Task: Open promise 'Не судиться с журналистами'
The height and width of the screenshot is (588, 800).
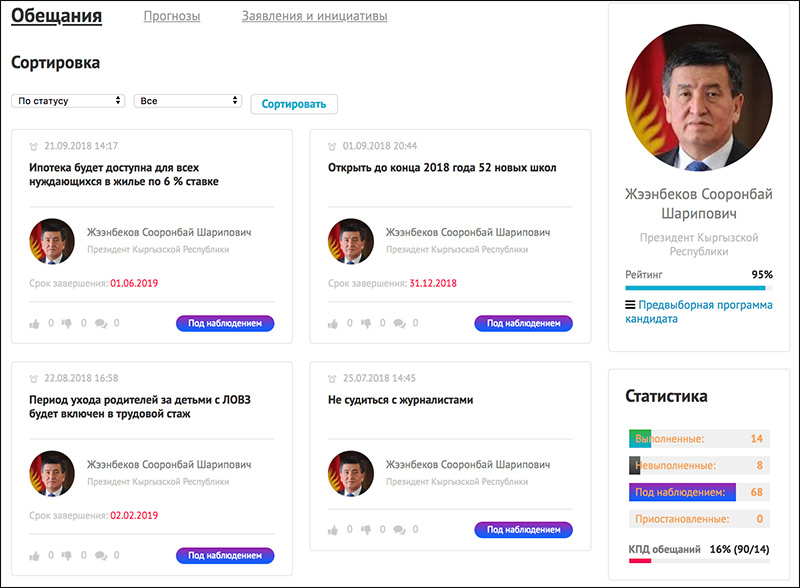Action: pos(400,400)
